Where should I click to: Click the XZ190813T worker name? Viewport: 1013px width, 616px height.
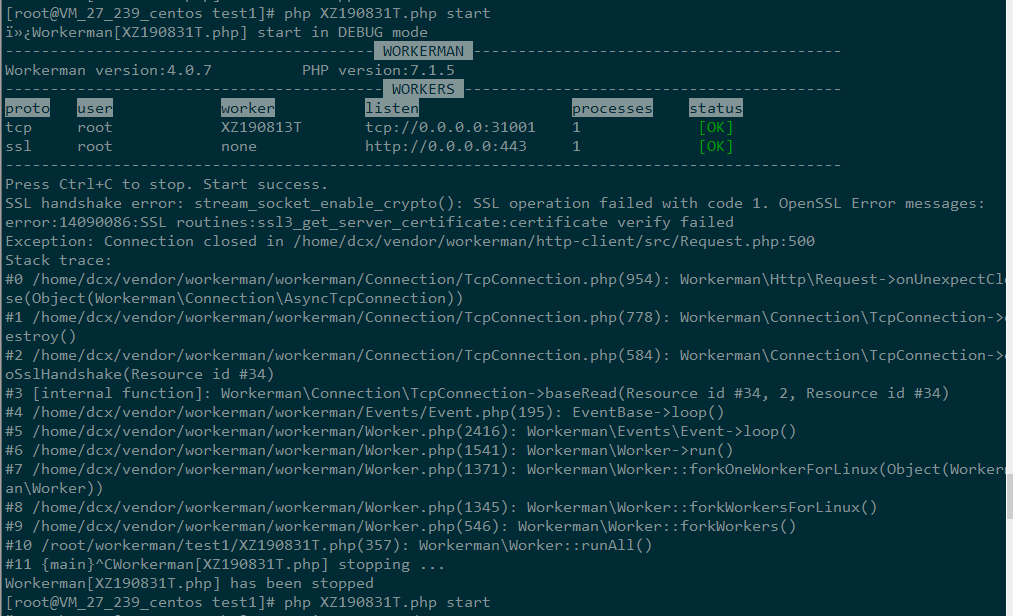(261, 127)
